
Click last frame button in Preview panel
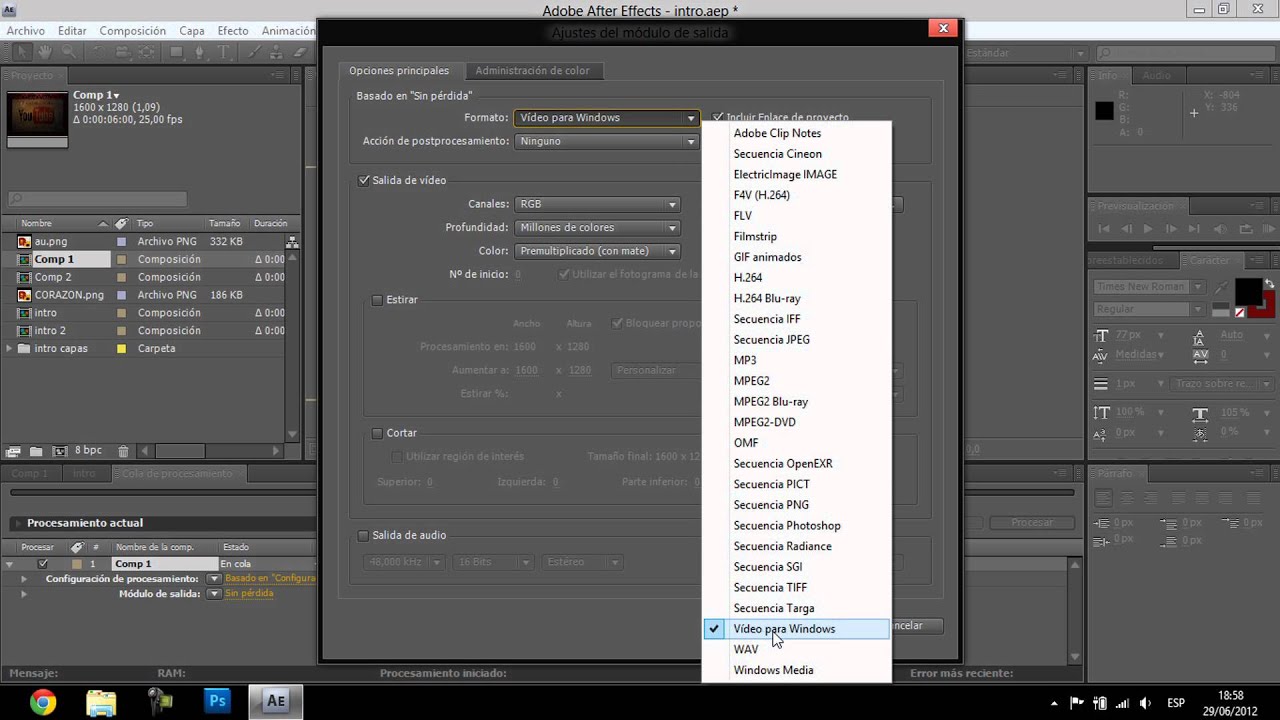1192,229
